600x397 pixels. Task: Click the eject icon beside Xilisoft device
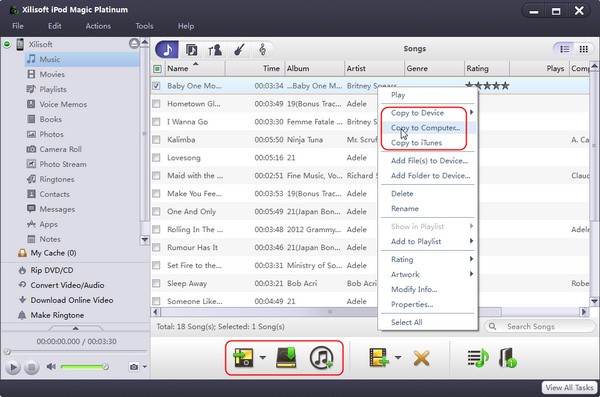click(x=134, y=44)
